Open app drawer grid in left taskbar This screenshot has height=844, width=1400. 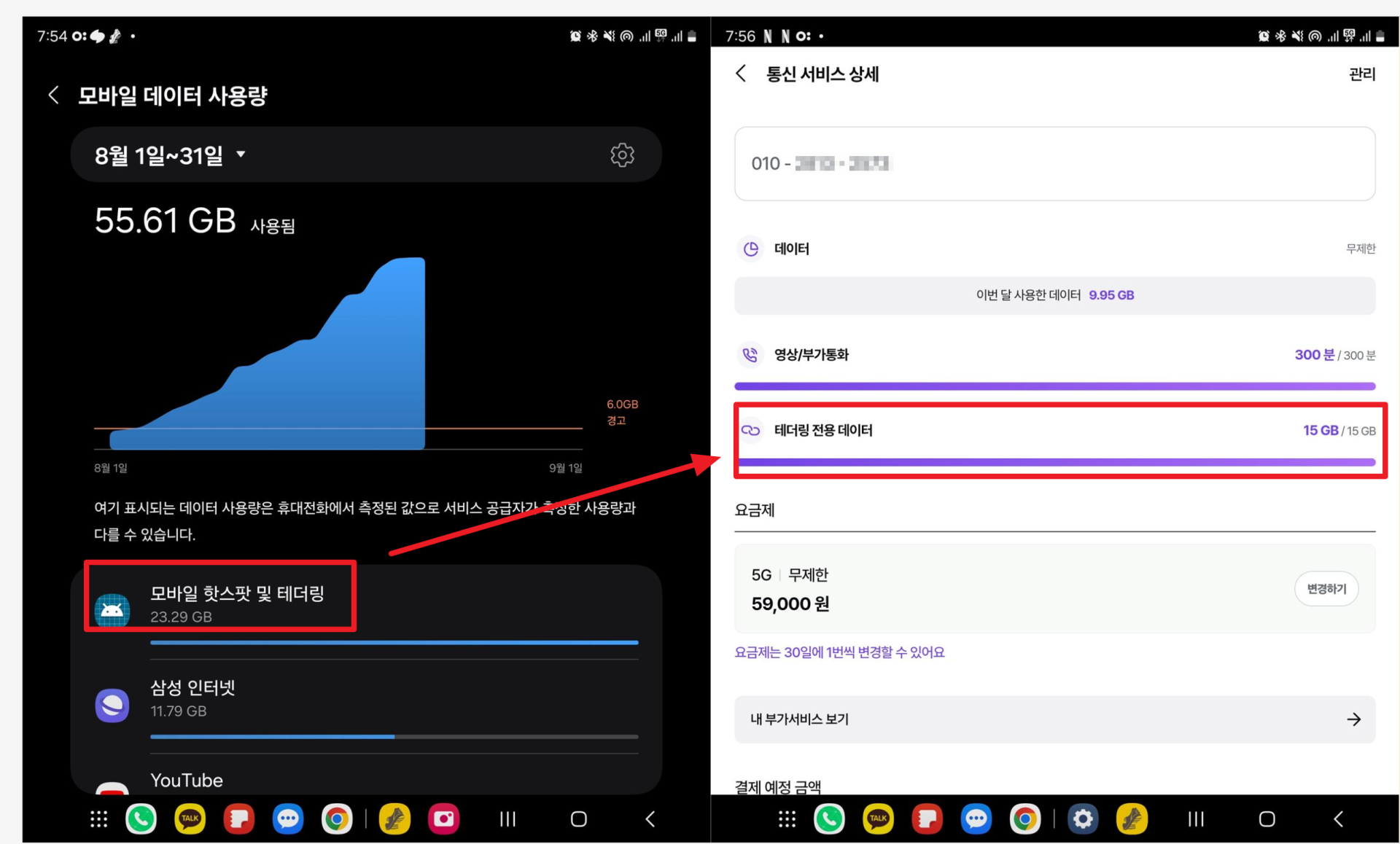[x=98, y=818]
